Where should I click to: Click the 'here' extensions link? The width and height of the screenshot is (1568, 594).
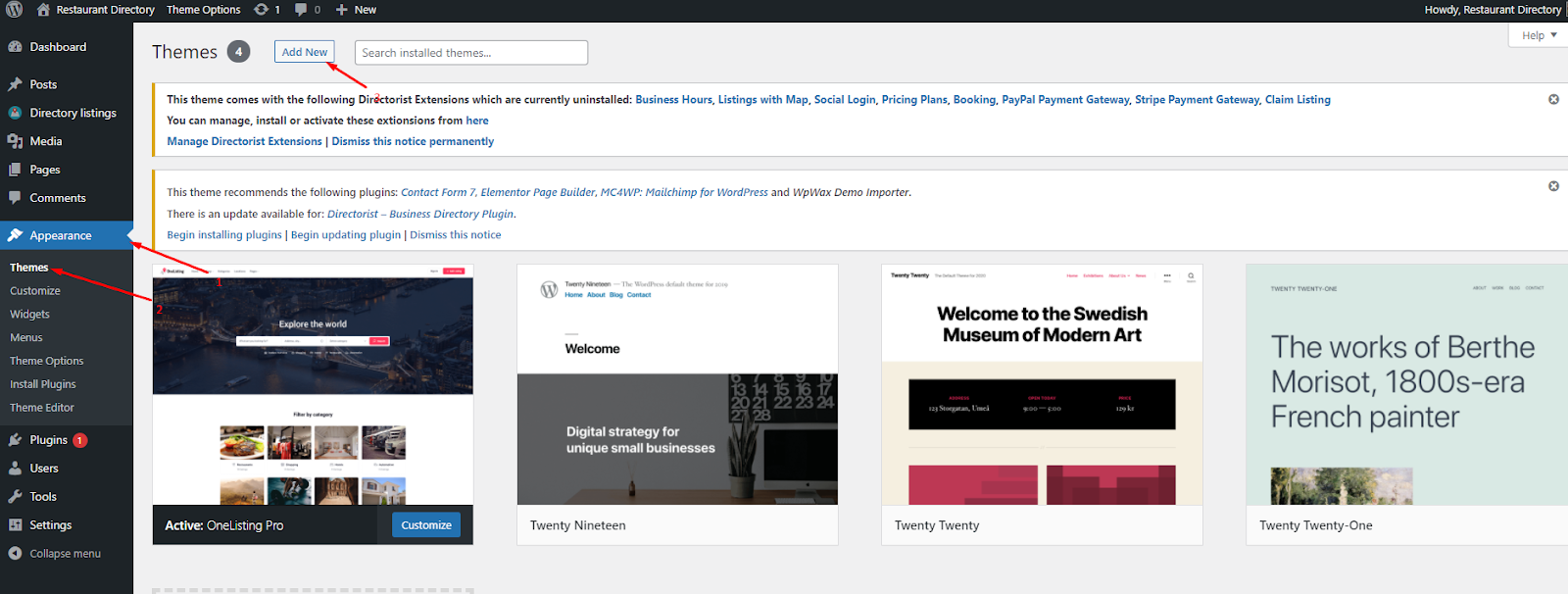[477, 121]
